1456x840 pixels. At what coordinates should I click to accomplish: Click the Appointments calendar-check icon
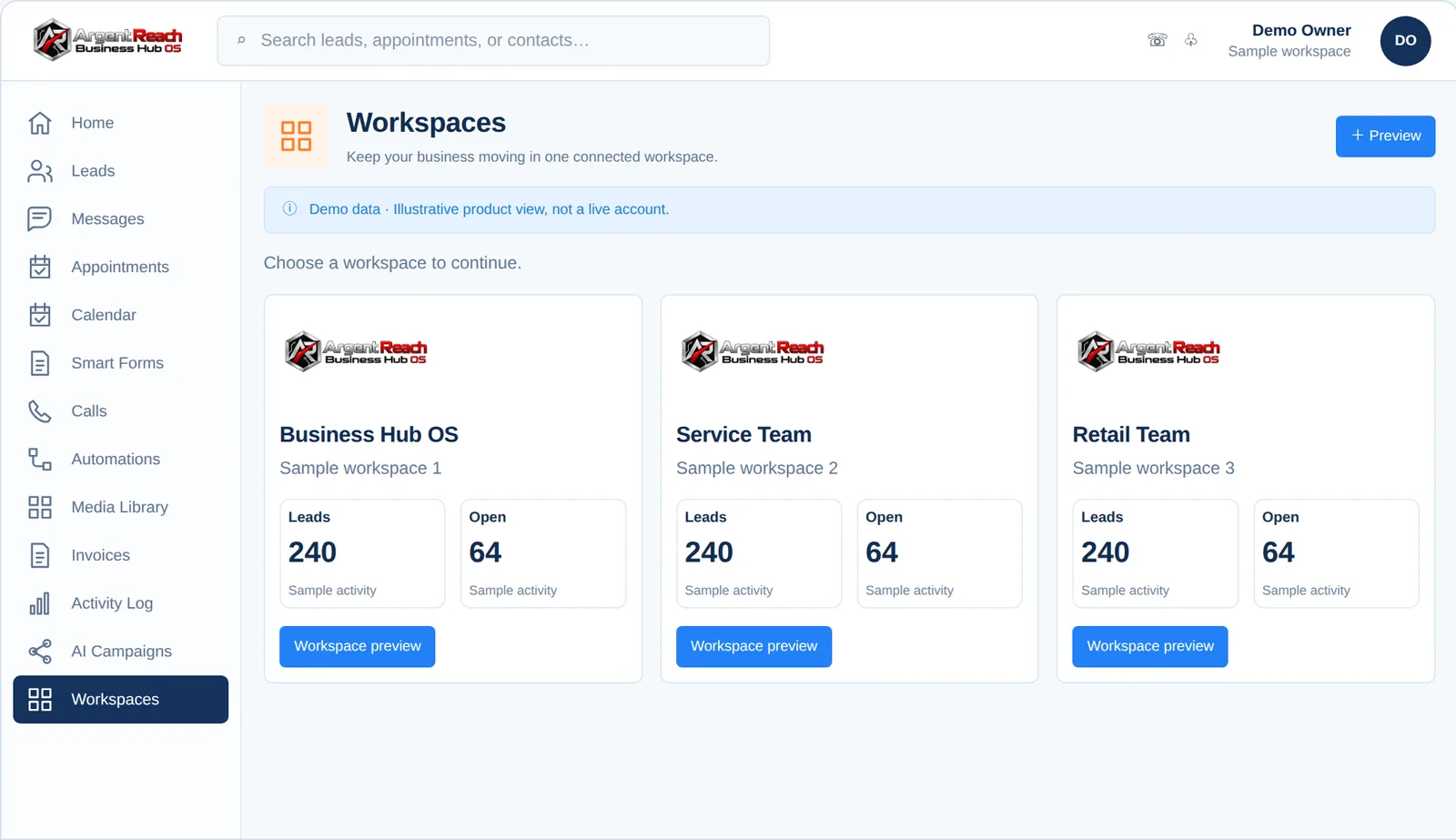click(x=40, y=267)
